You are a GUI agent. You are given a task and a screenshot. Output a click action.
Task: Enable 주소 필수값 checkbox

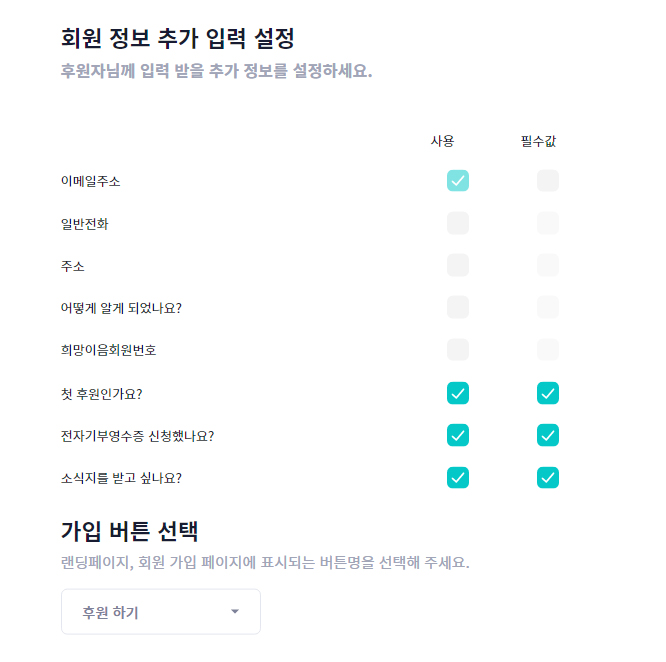(547, 265)
